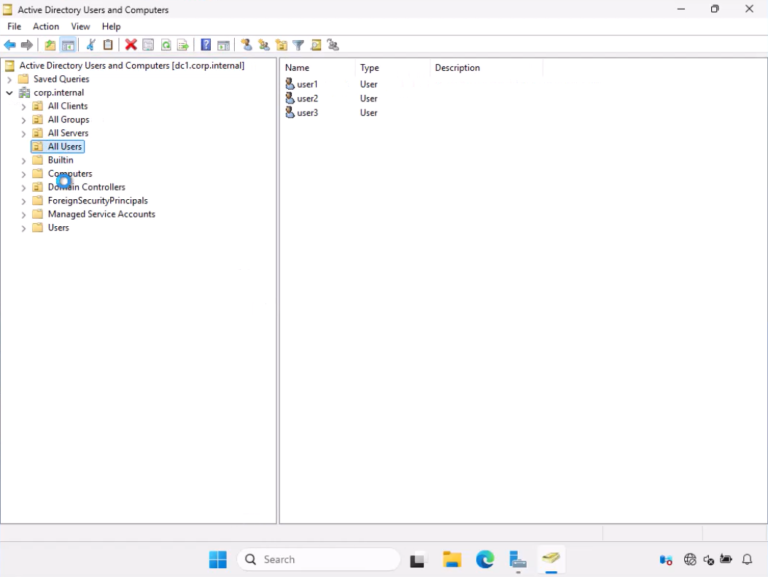The width and height of the screenshot is (768, 577).
Task: Select the Users container in tree
Action: (x=58, y=228)
